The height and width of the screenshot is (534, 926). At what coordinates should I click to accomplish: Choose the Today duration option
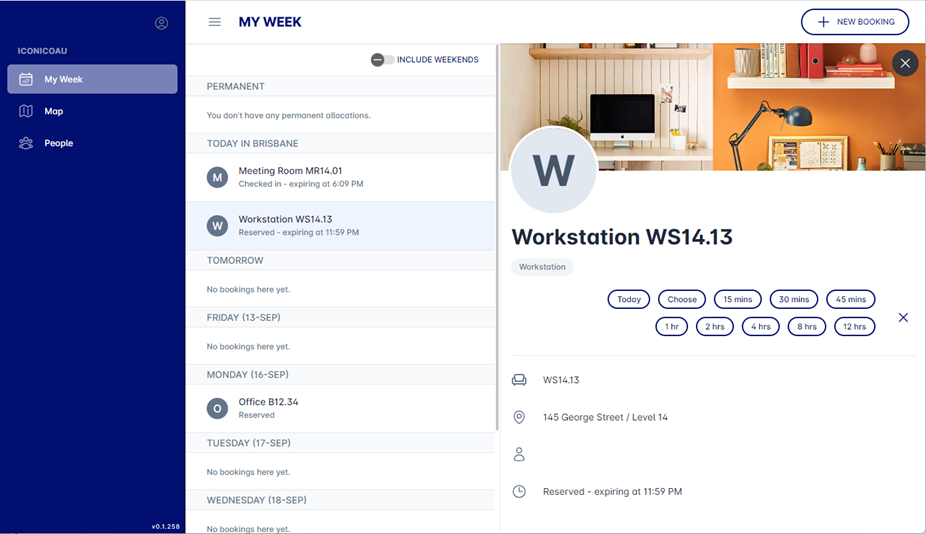(x=628, y=299)
